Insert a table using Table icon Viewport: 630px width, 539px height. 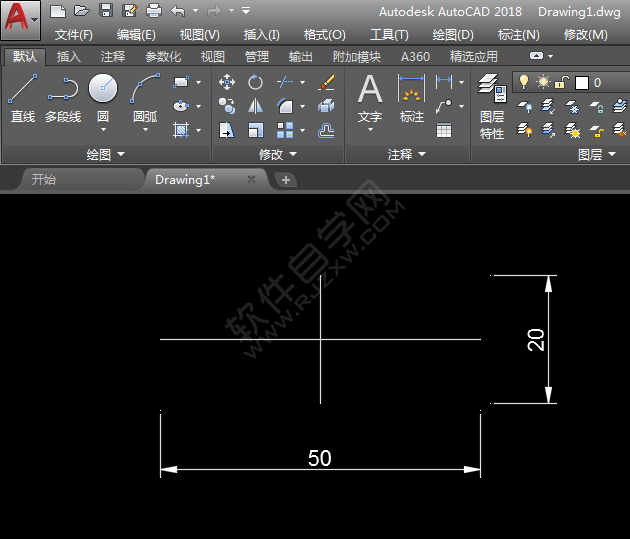[x=444, y=130]
